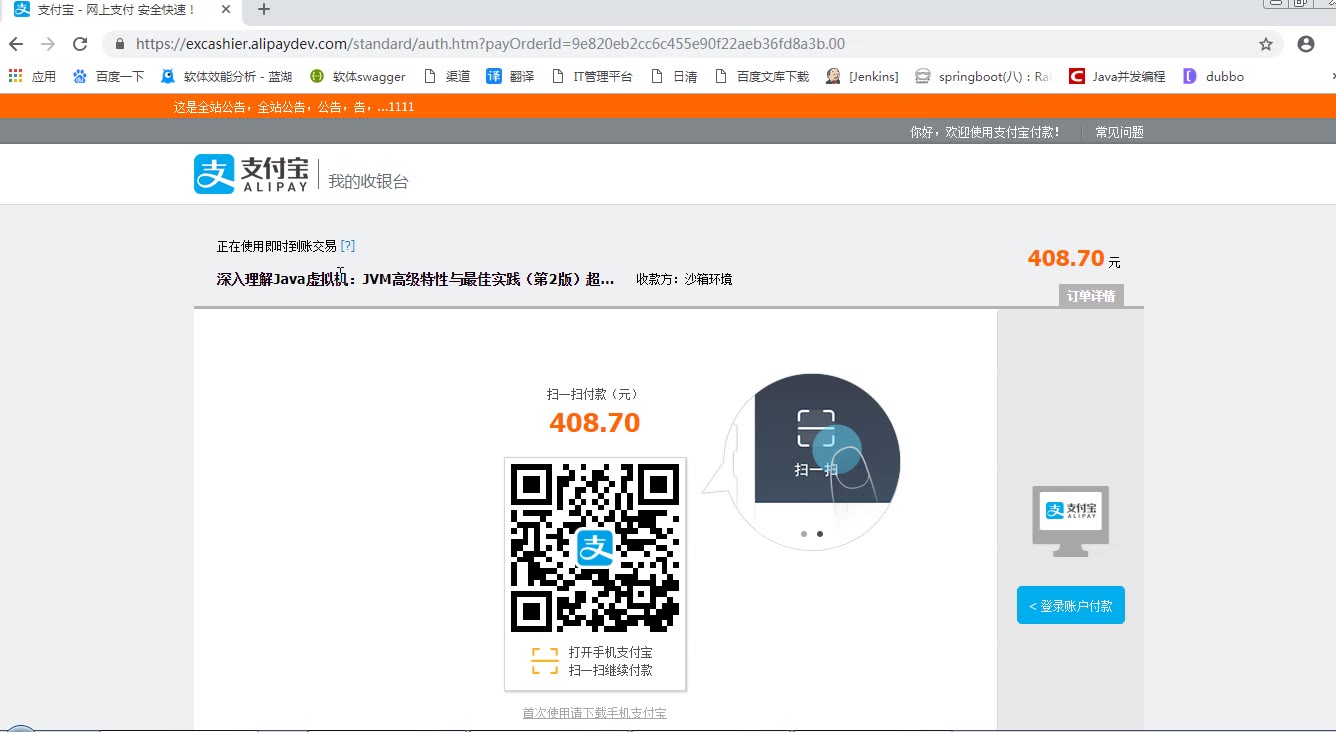The height and width of the screenshot is (732, 1336).
Task: Open the dubbo bookmark
Action: click(1213, 76)
